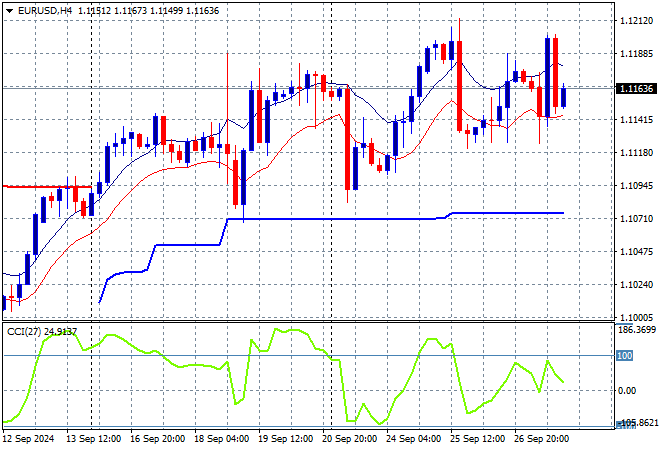Select the 1.11180 price scale label
Screen dimensions: 660x450
(x=636, y=153)
